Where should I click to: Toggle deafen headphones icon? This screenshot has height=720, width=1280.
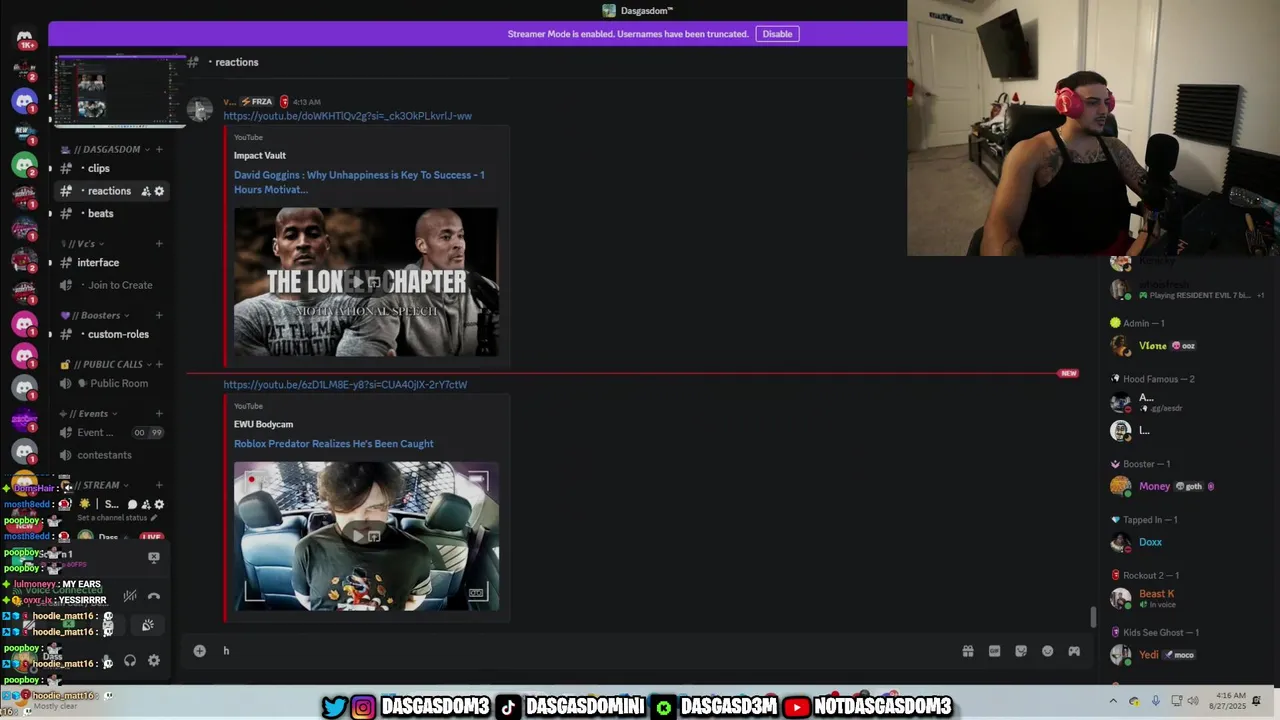point(130,661)
